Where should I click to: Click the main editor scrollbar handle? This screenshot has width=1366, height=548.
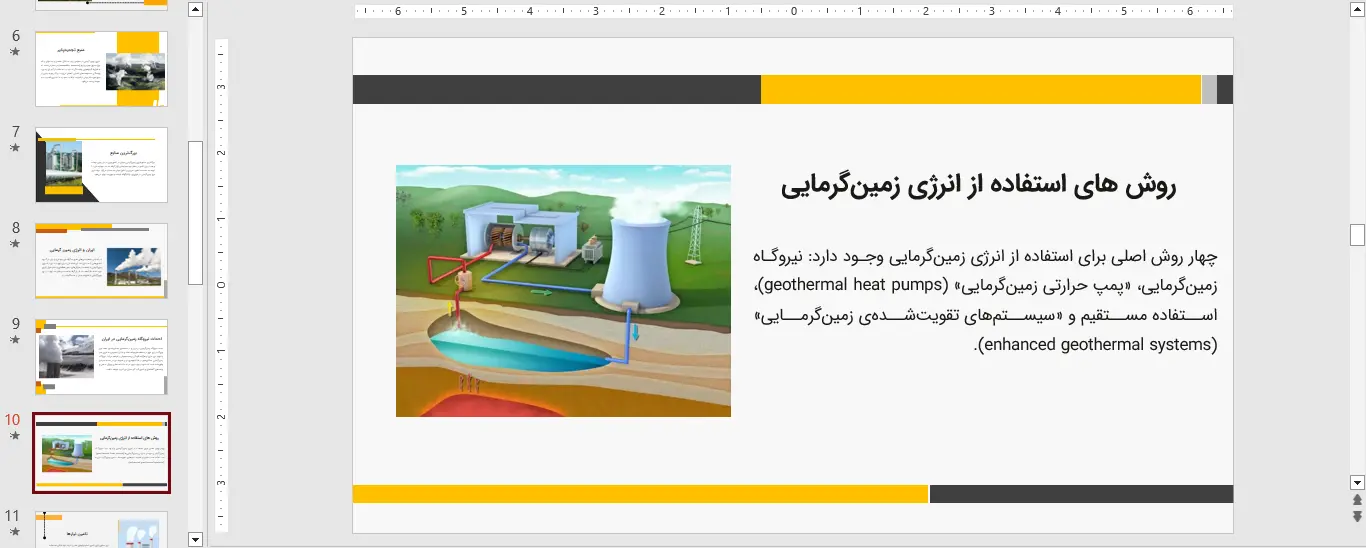(1357, 235)
